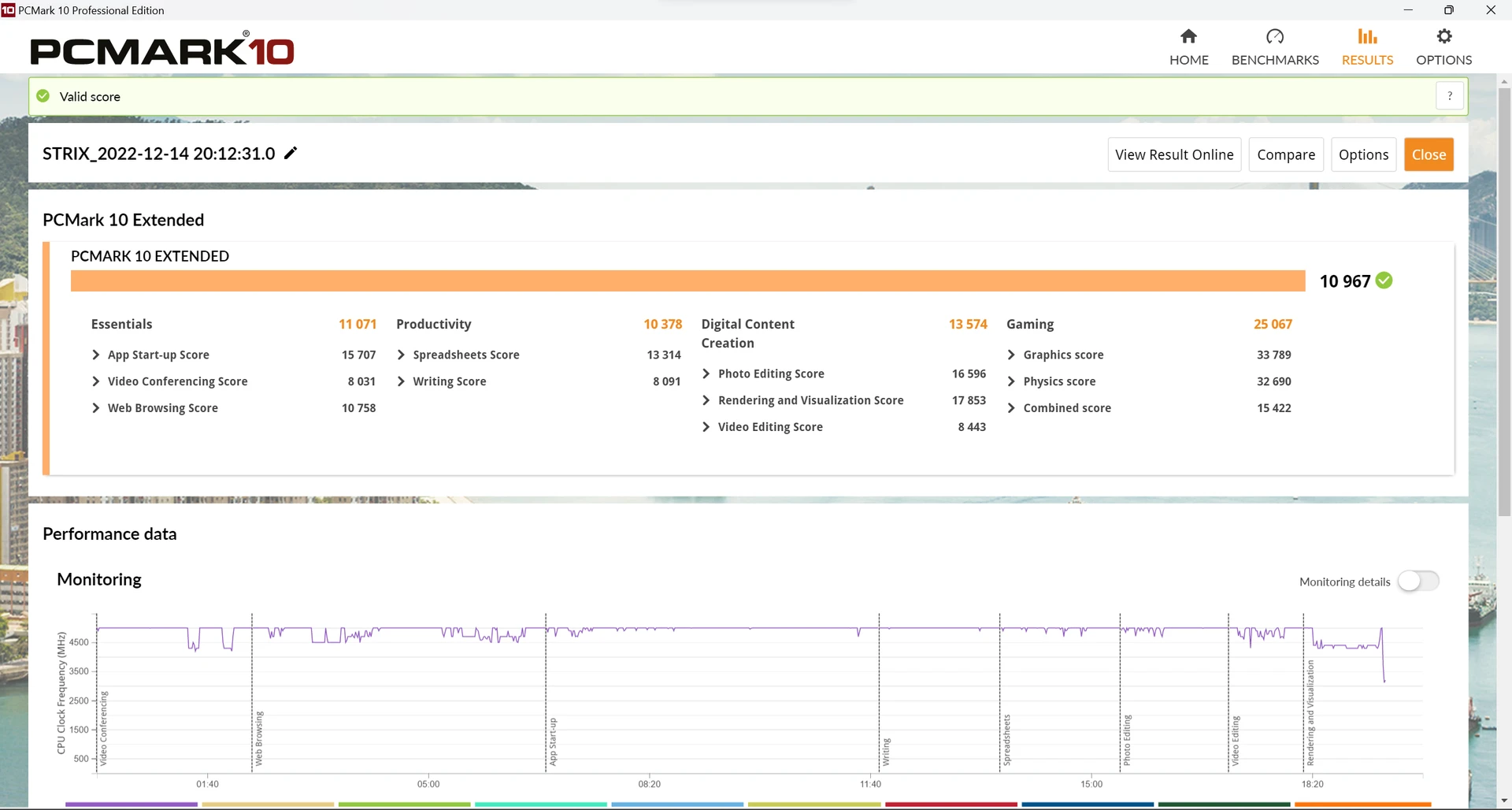
Task: Click the question mark help button
Action: coord(1450,96)
